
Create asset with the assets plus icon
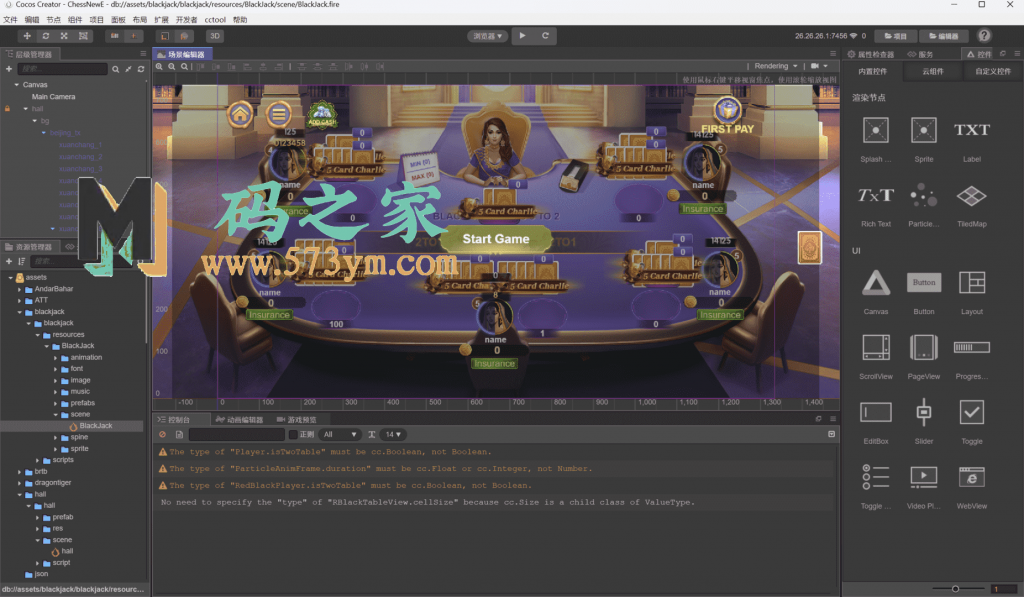tap(8, 261)
